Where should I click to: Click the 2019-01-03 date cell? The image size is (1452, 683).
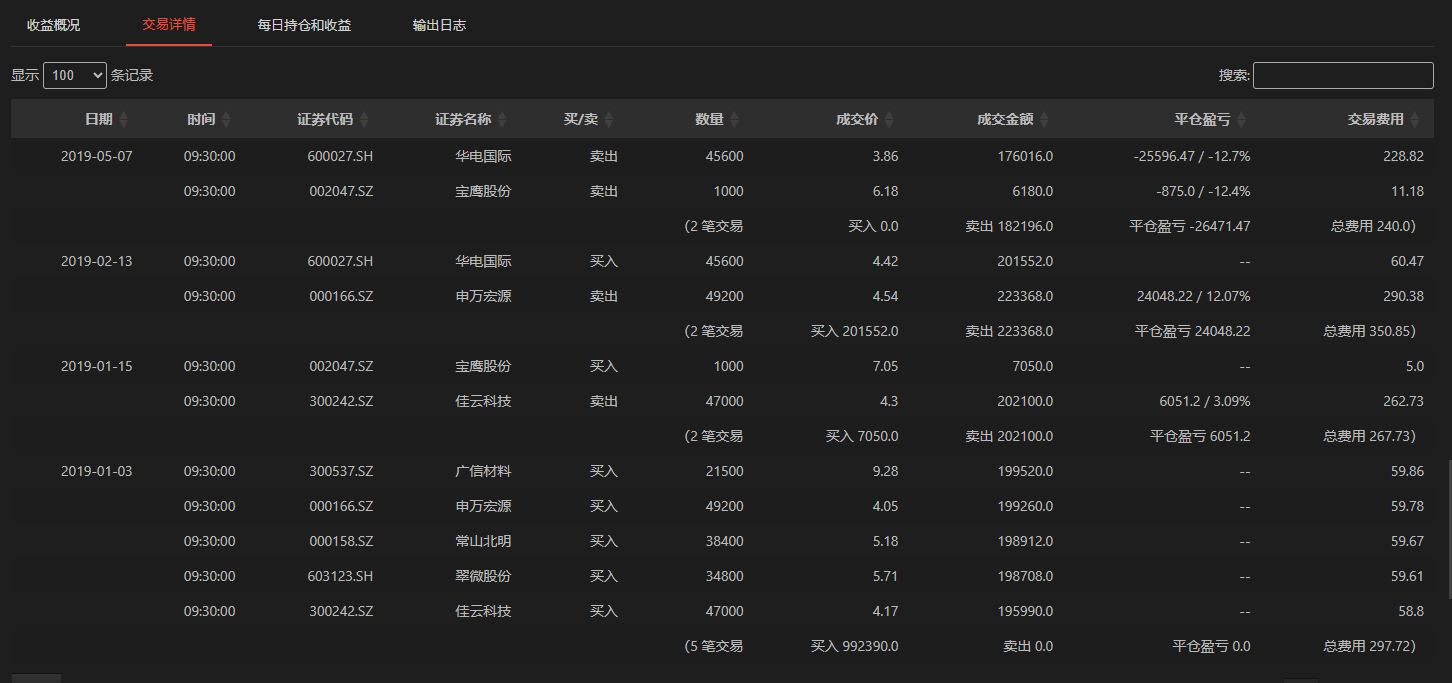pos(96,471)
